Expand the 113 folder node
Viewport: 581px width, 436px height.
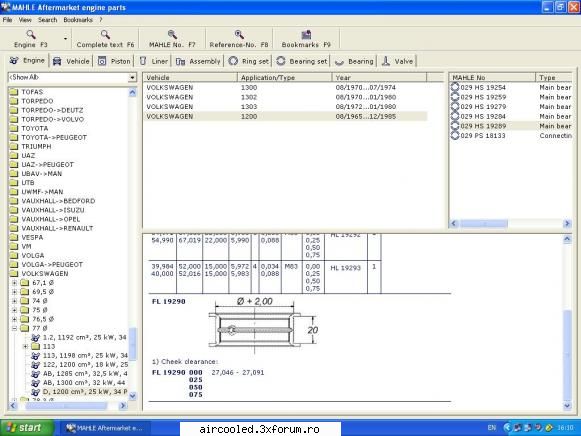tap(25, 346)
